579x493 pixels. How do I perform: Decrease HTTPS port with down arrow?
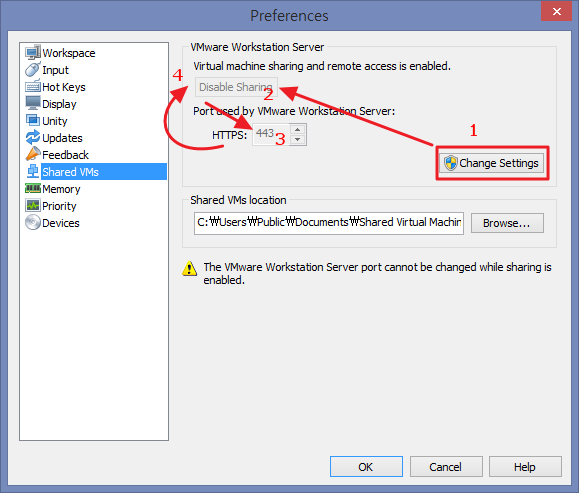(298, 140)
